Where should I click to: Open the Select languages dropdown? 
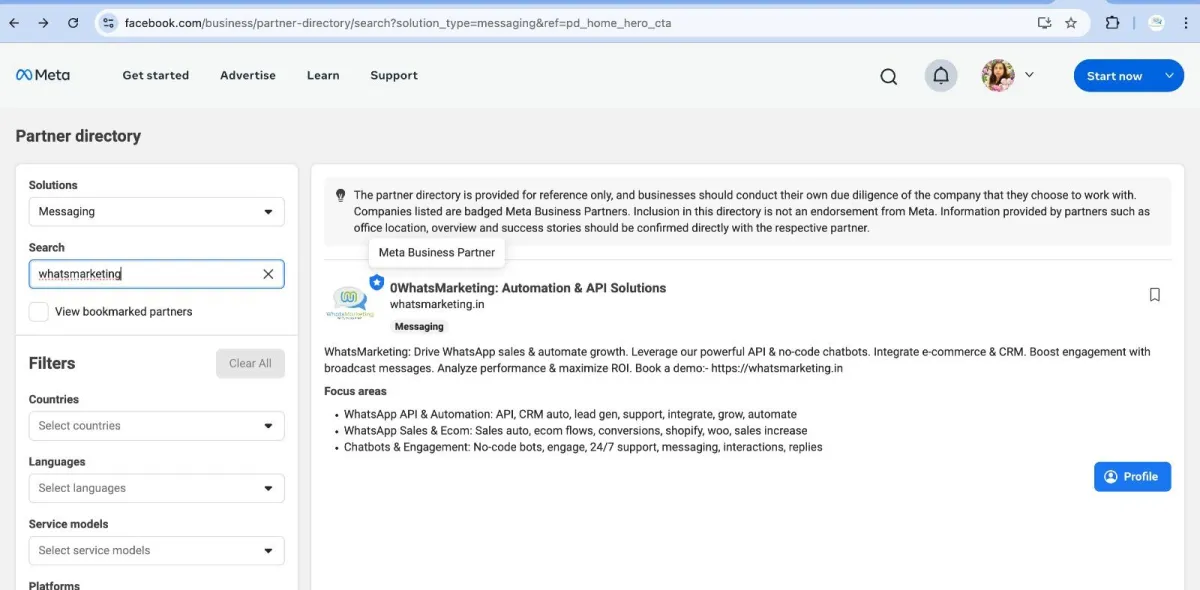tap(156, 488)
